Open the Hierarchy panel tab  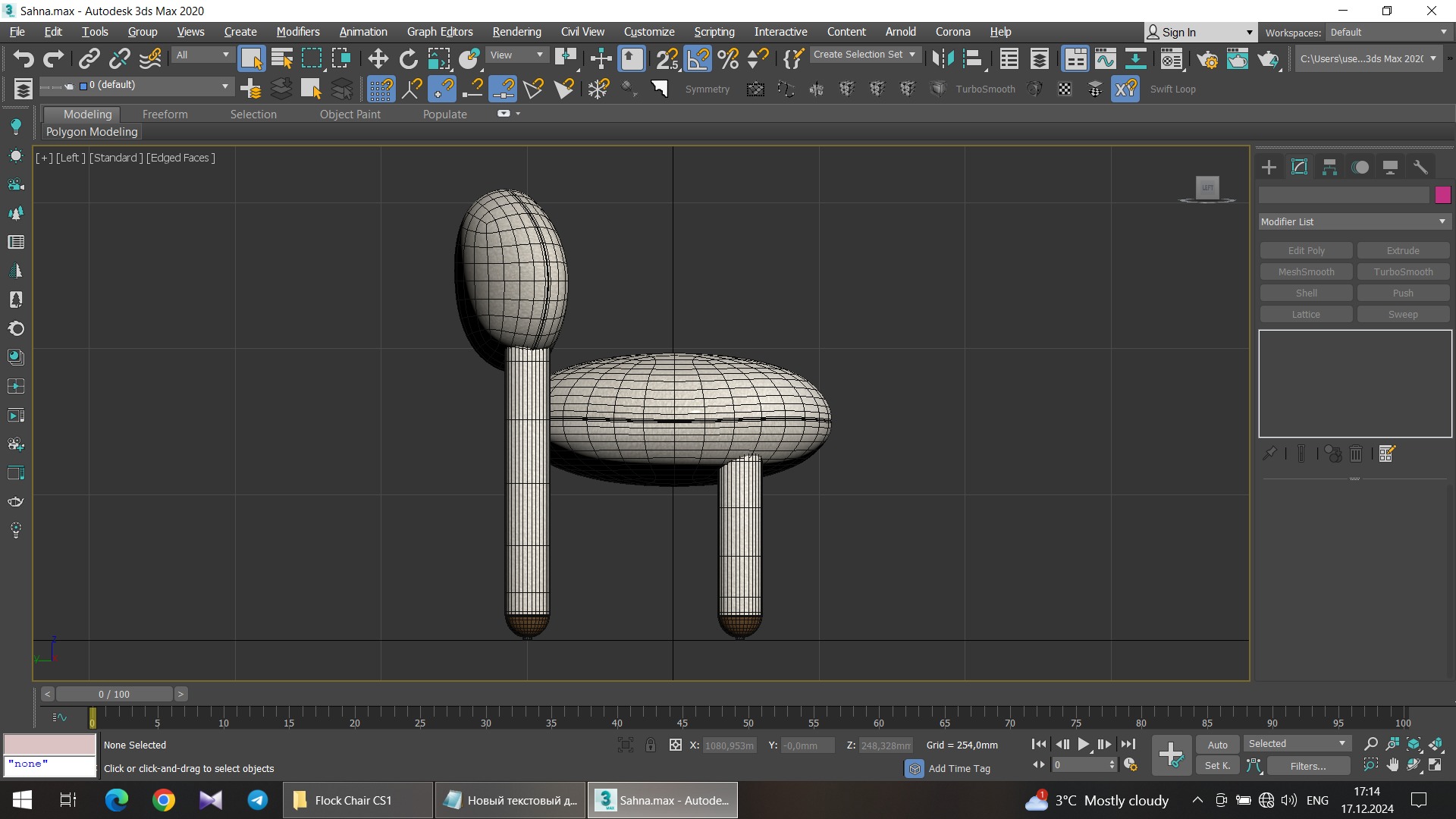1329,167
